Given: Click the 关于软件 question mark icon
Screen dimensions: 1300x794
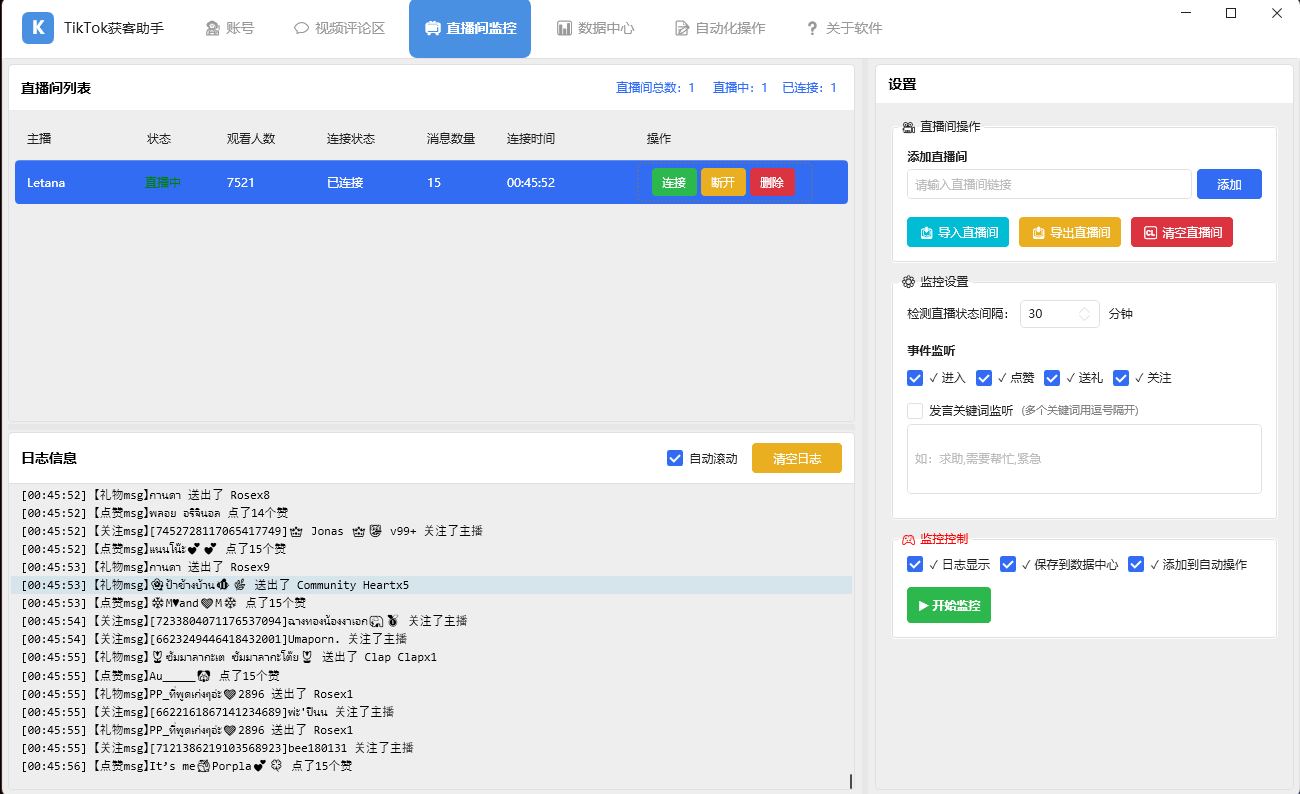Looking at the screenshot, I should coord(812,29).
